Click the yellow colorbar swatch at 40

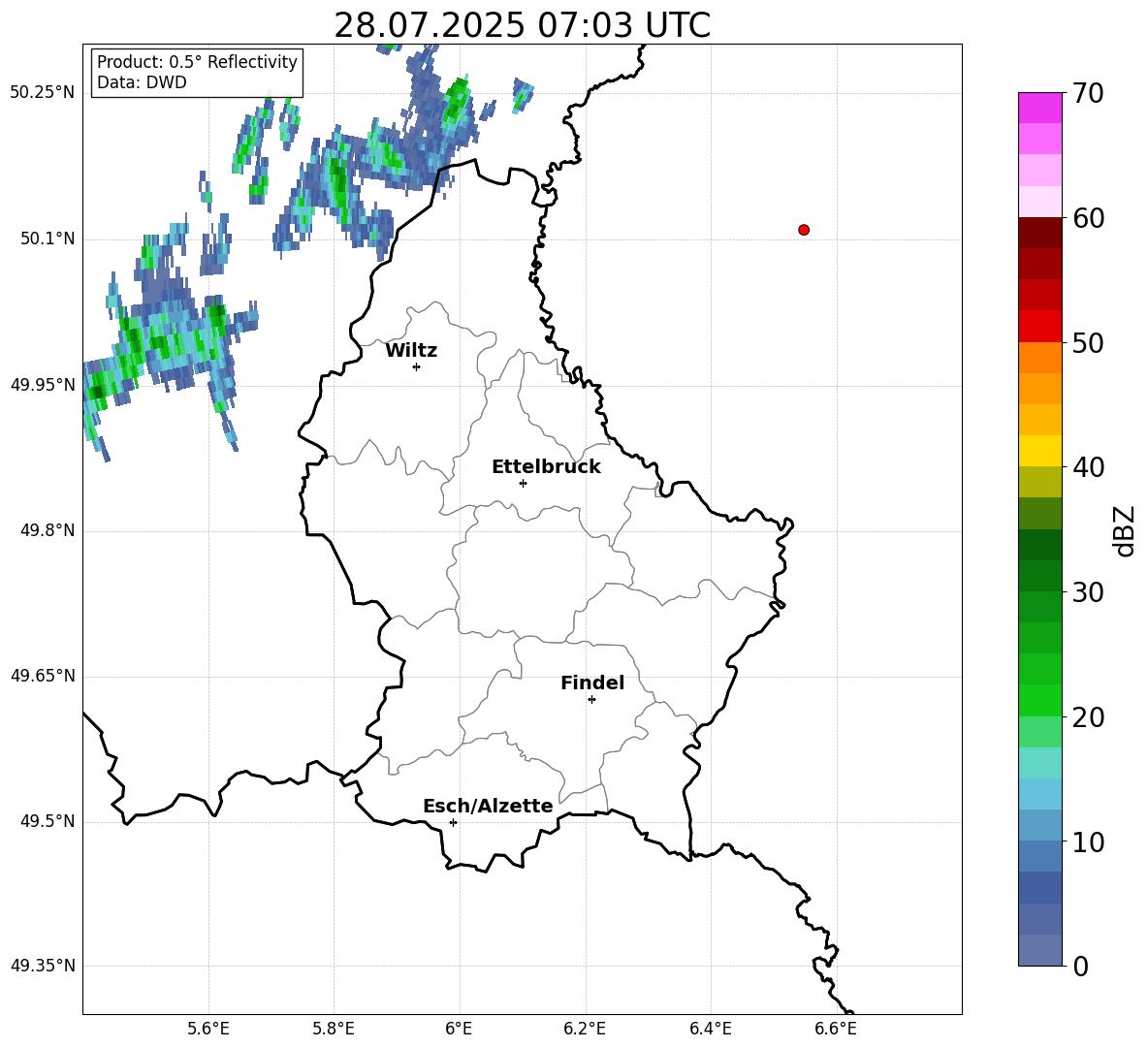(1039, 451)
